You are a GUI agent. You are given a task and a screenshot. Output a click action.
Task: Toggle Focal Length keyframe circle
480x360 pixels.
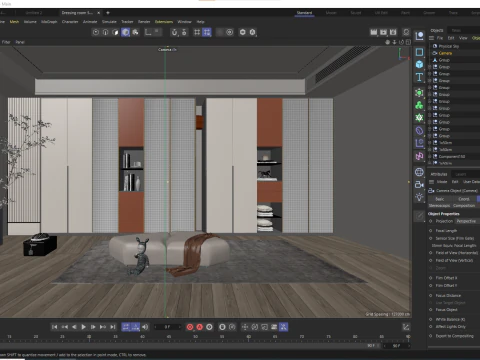[x=430, y=231]
